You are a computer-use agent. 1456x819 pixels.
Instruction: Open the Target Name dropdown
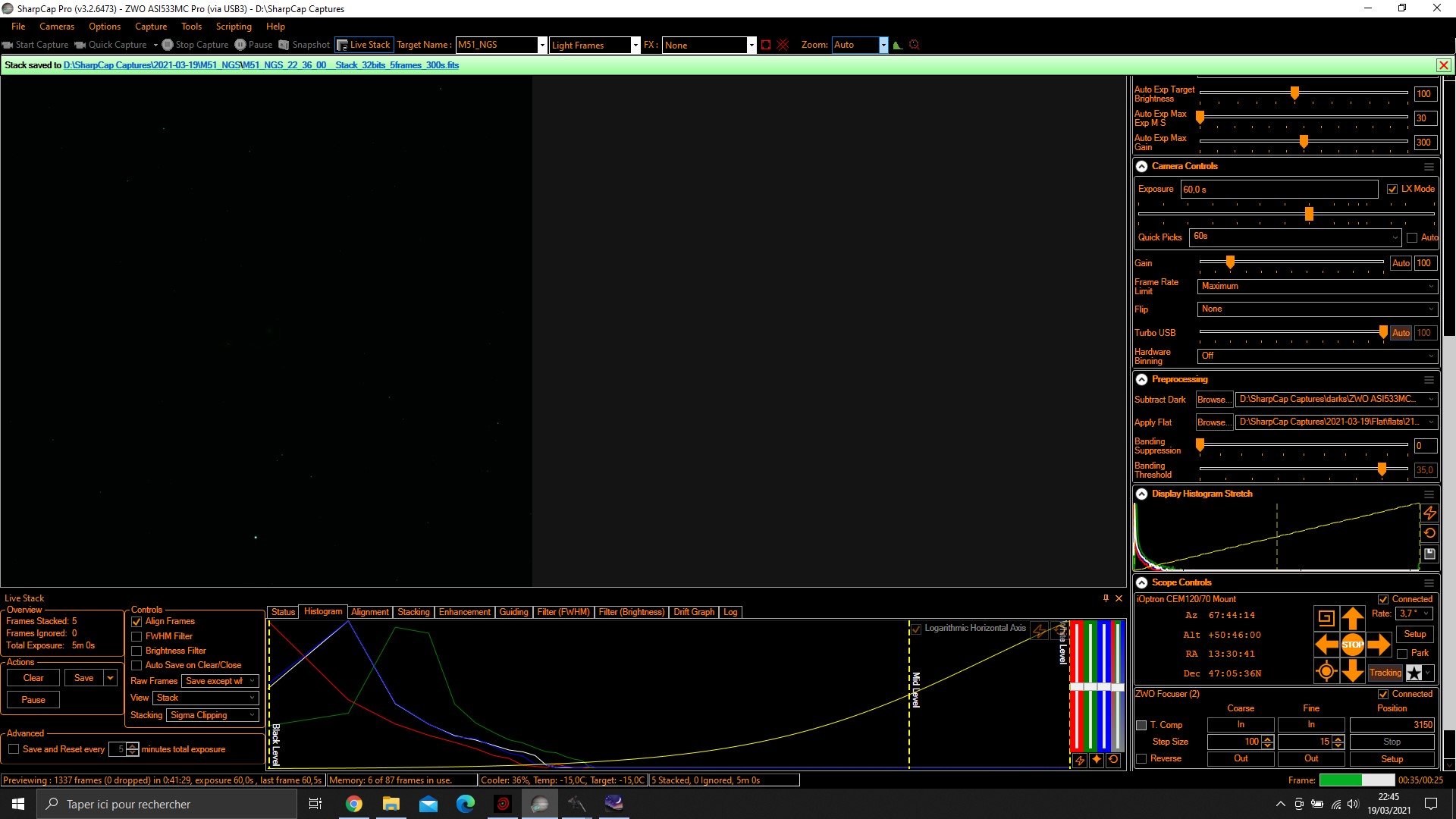pos(541,45)
